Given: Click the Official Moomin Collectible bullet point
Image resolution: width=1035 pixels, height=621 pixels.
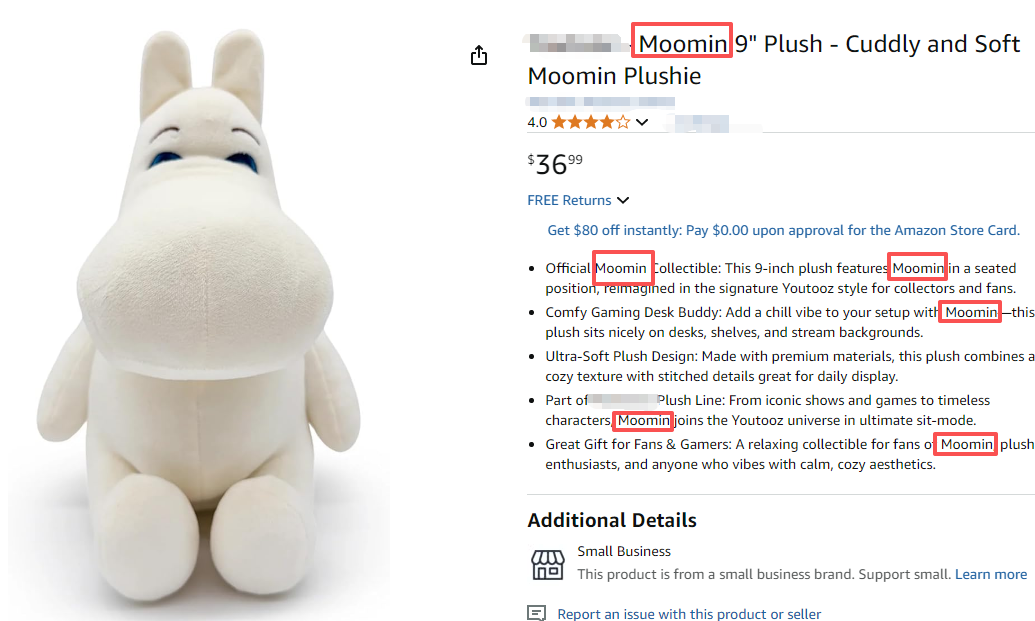Looking at the screenshot, I should point(781,278).
